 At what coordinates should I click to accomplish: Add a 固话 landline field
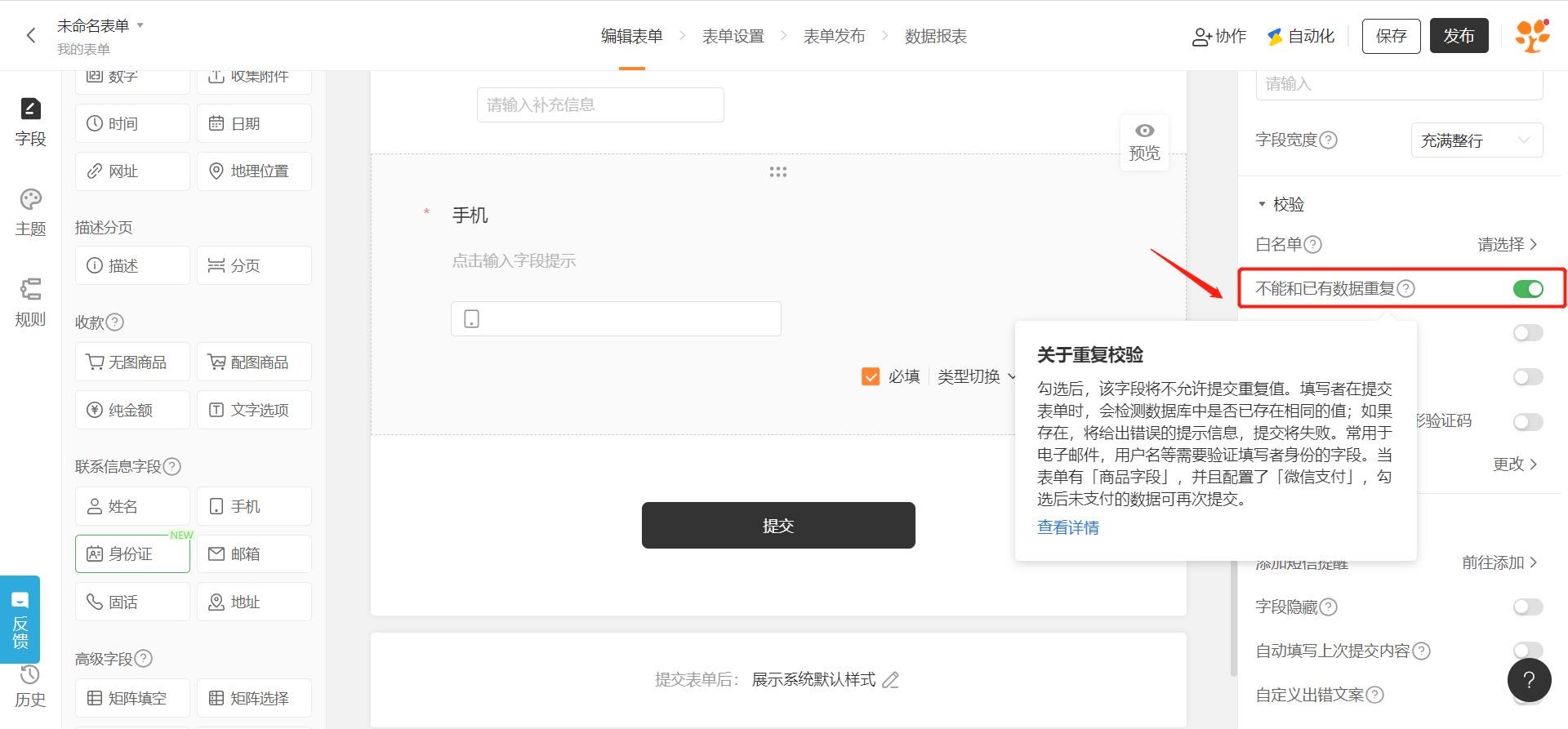point(132,602)
